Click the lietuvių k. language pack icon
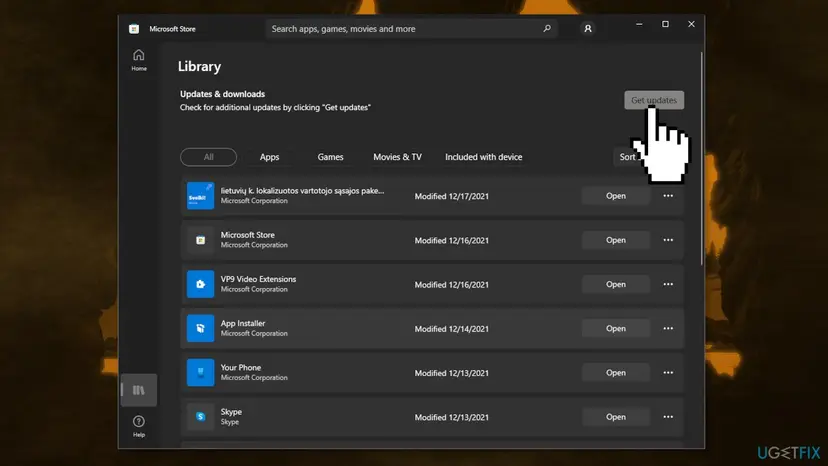Image resolution: width=828 pixels, height=466 pixels. click(x=200, y=195)
